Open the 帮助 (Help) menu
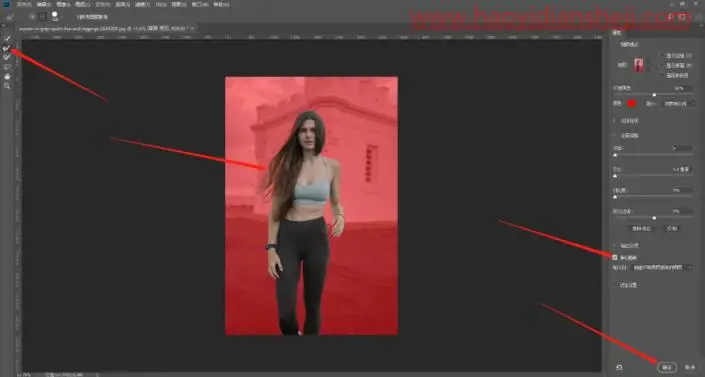 (221, 4)
